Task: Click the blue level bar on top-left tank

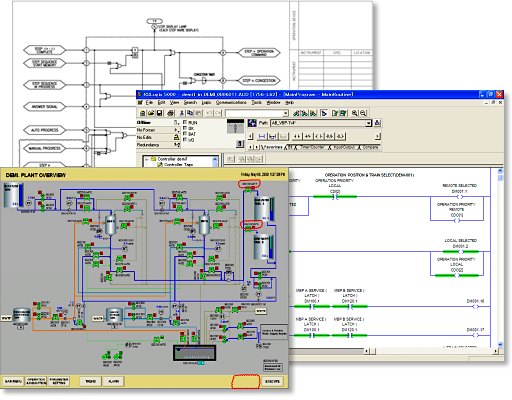Action: [21, 195]
